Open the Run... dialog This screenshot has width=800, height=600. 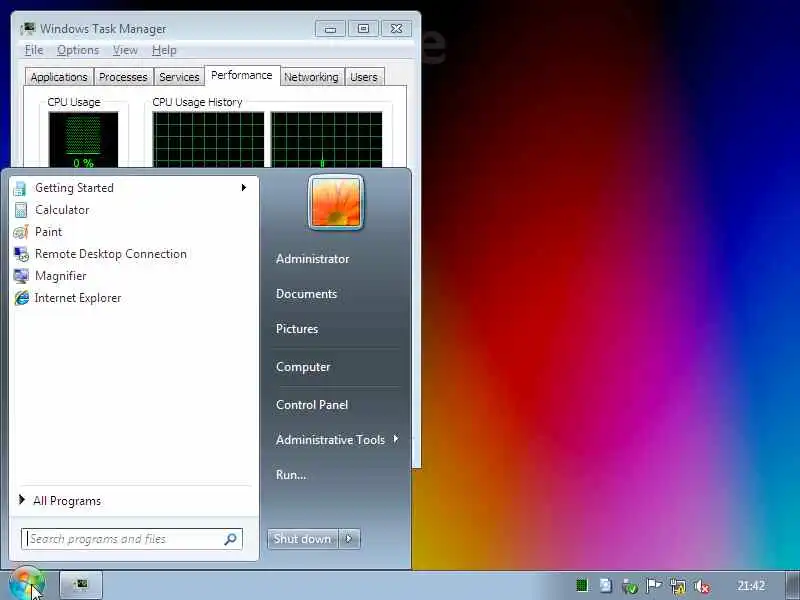291,474
